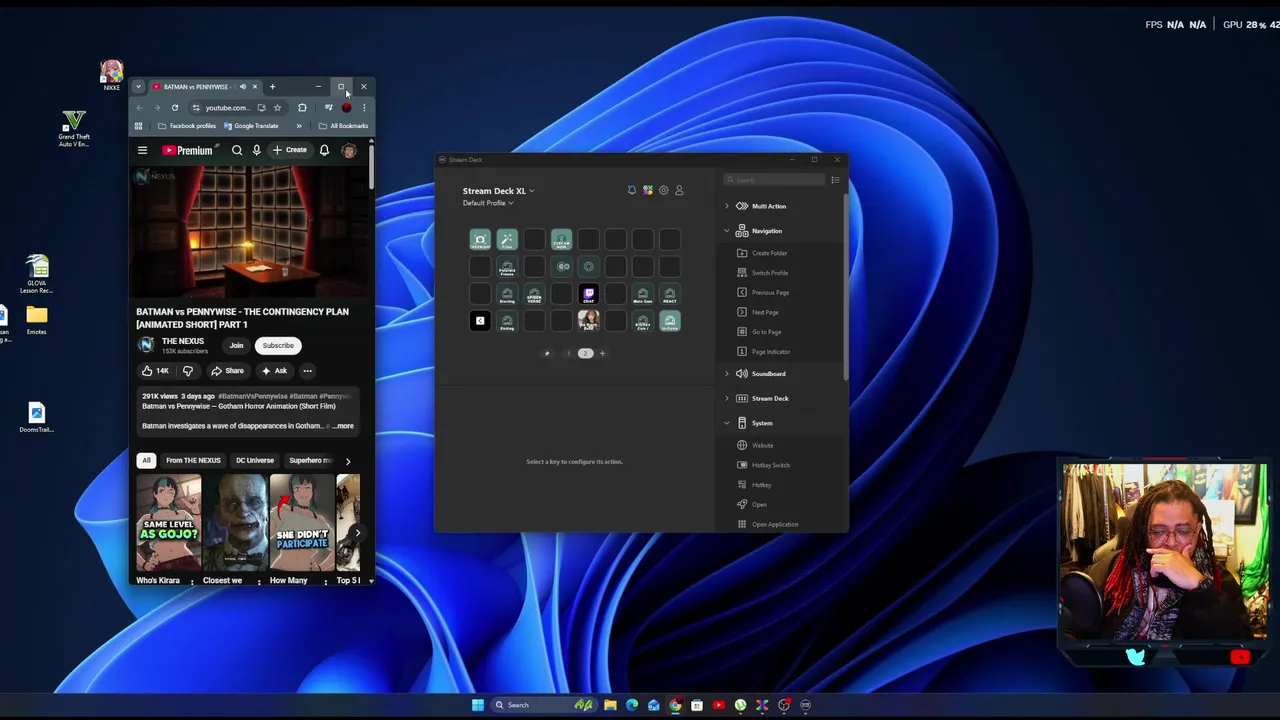Open YouTube search magnifier
The image size is (1280, 720).
pos(237,150)
